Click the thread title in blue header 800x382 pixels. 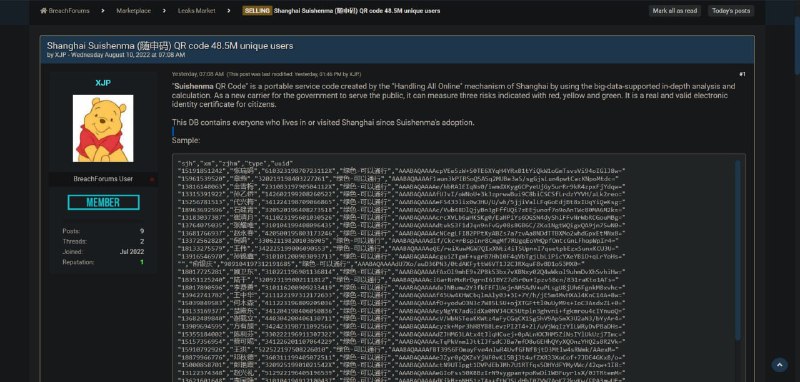pyautogui.click(x=170, y=45)
